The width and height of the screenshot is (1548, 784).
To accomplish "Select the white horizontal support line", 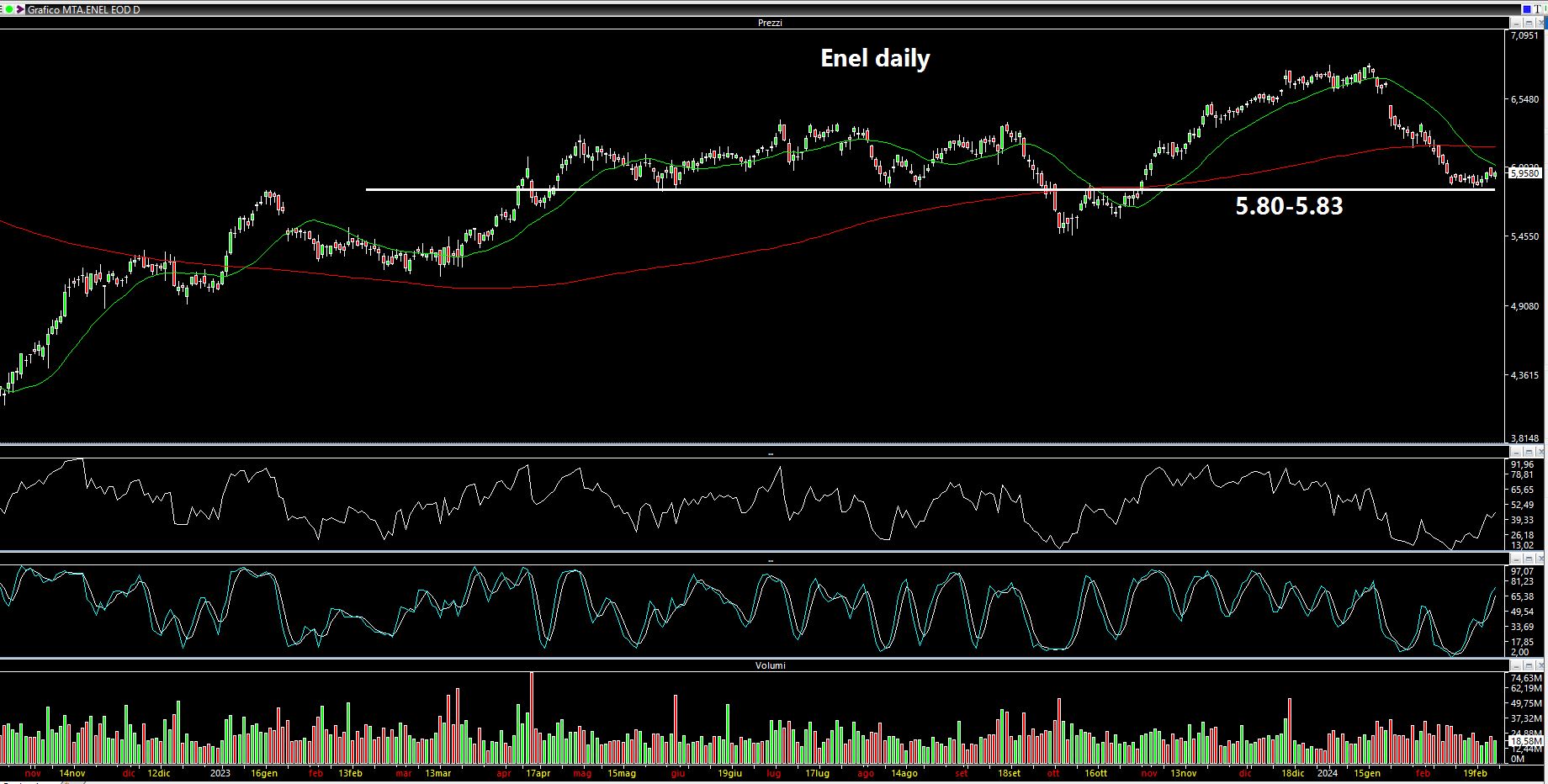I will tap(930, 189).
